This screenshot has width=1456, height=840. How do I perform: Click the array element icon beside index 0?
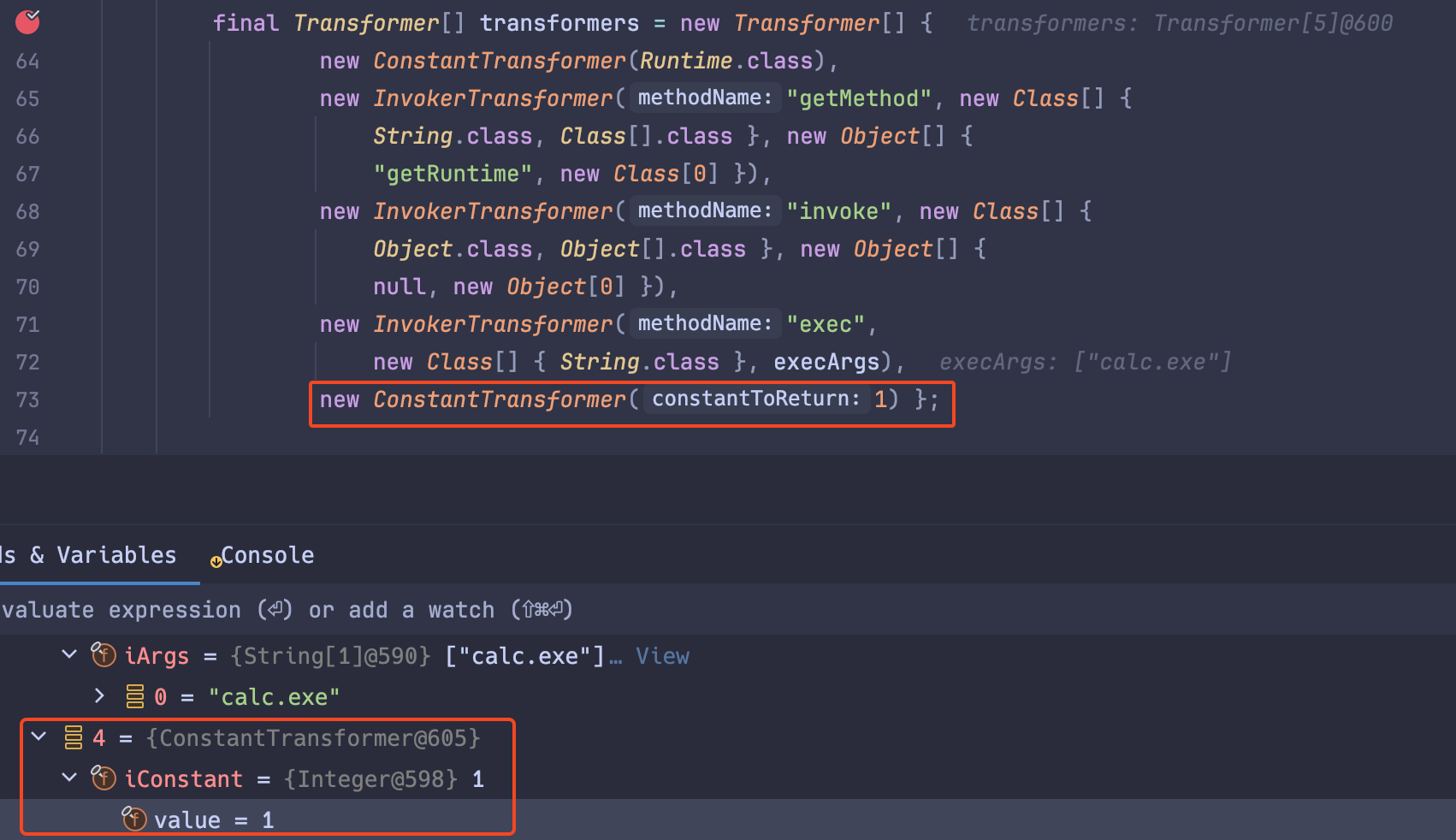(x=134, y=696)
